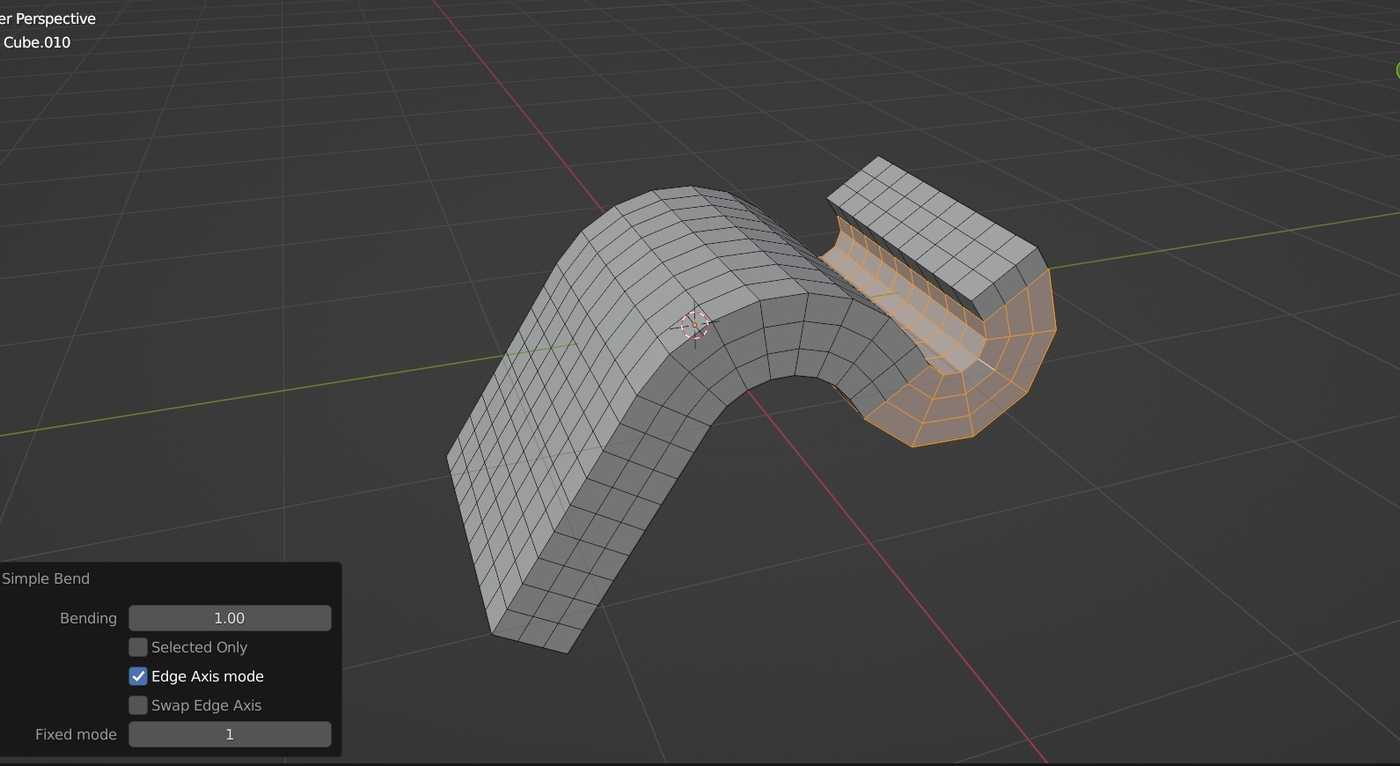Enable the Selected Only checkbox
The height and width of the screenshot is (766, 1400).
tap(138, 647)
